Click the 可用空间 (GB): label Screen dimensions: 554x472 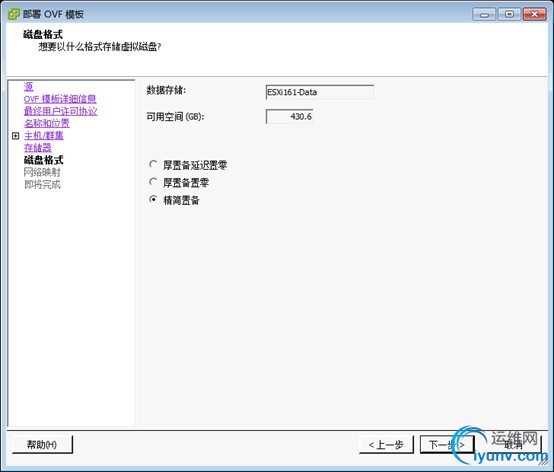[x=175, y=117]
